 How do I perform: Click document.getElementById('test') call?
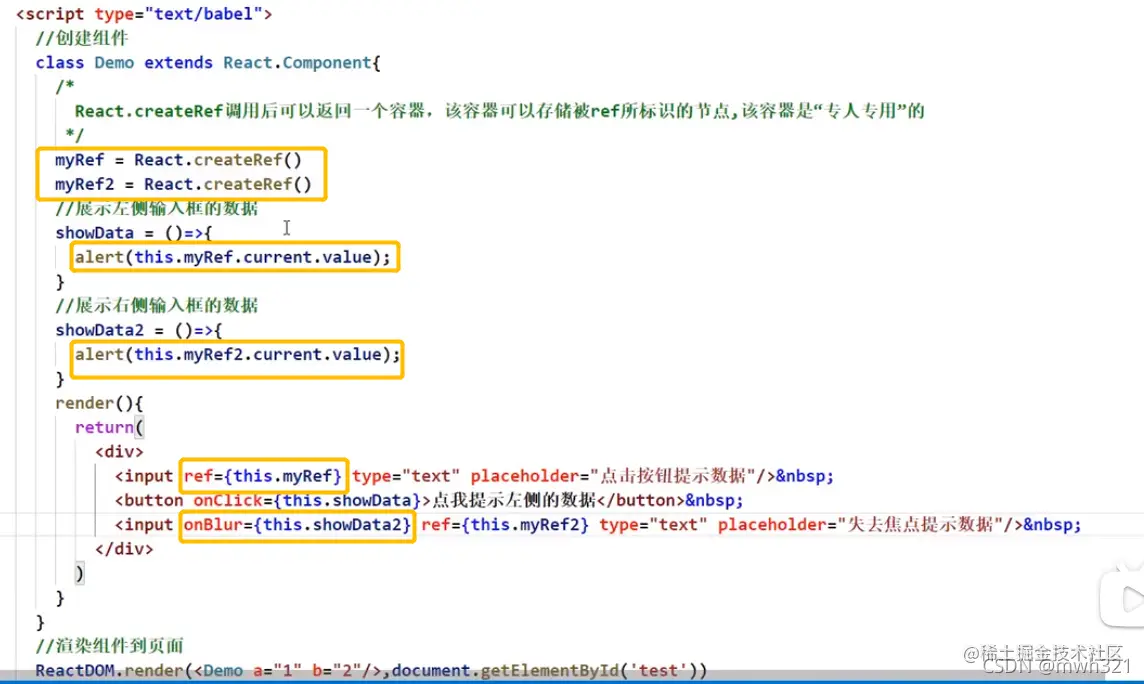coord(544,670)
